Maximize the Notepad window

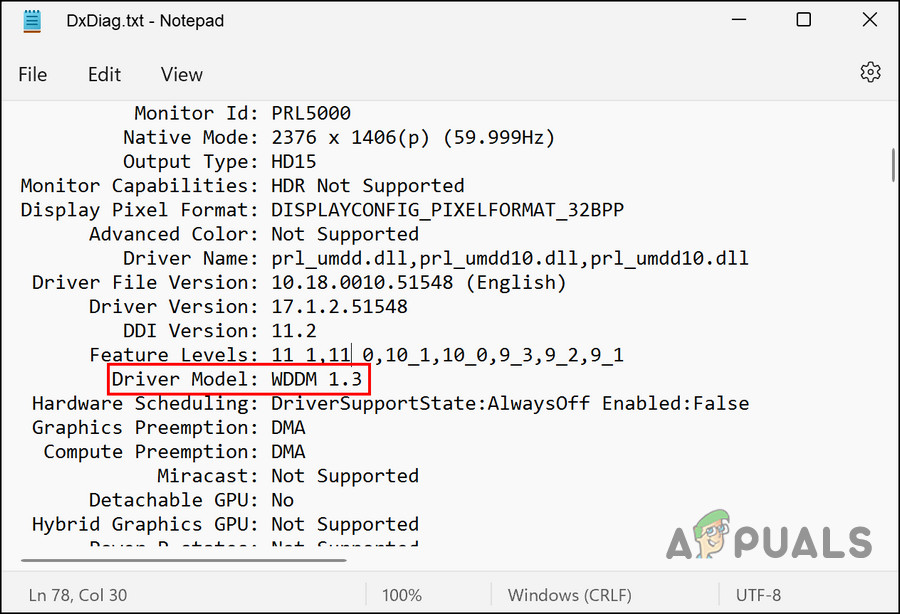(x=804, y=21)
